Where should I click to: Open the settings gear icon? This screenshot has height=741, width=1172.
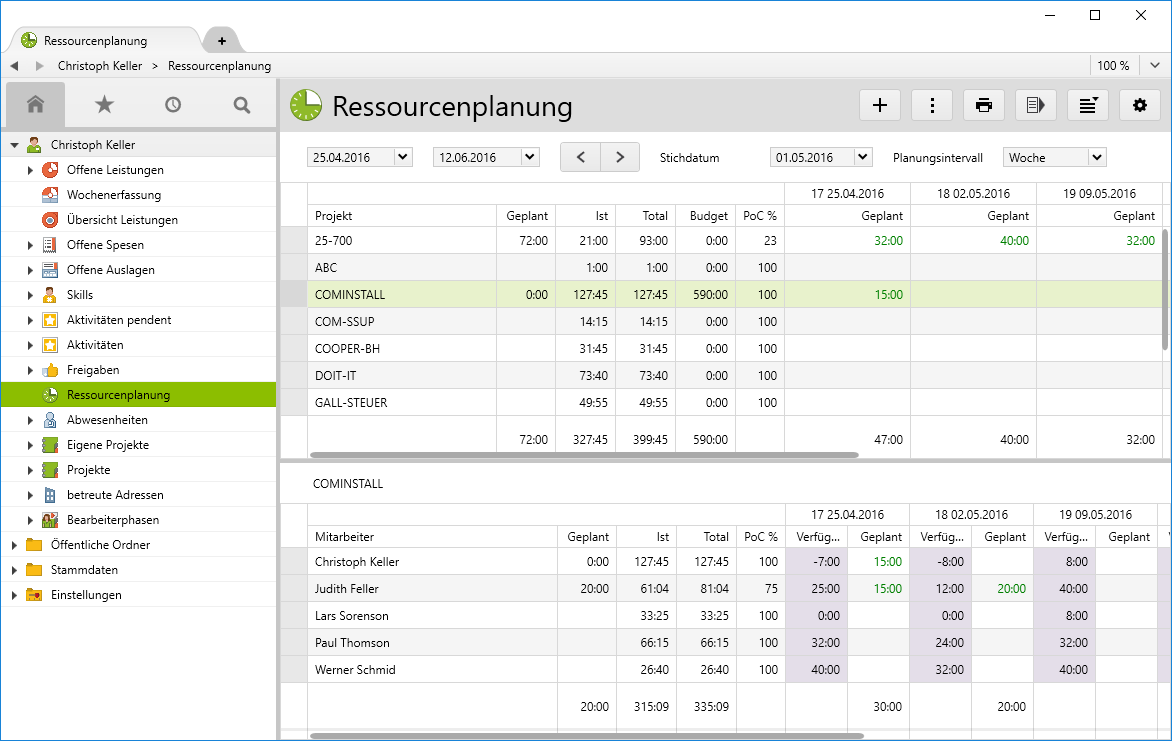pos(1139,105)
